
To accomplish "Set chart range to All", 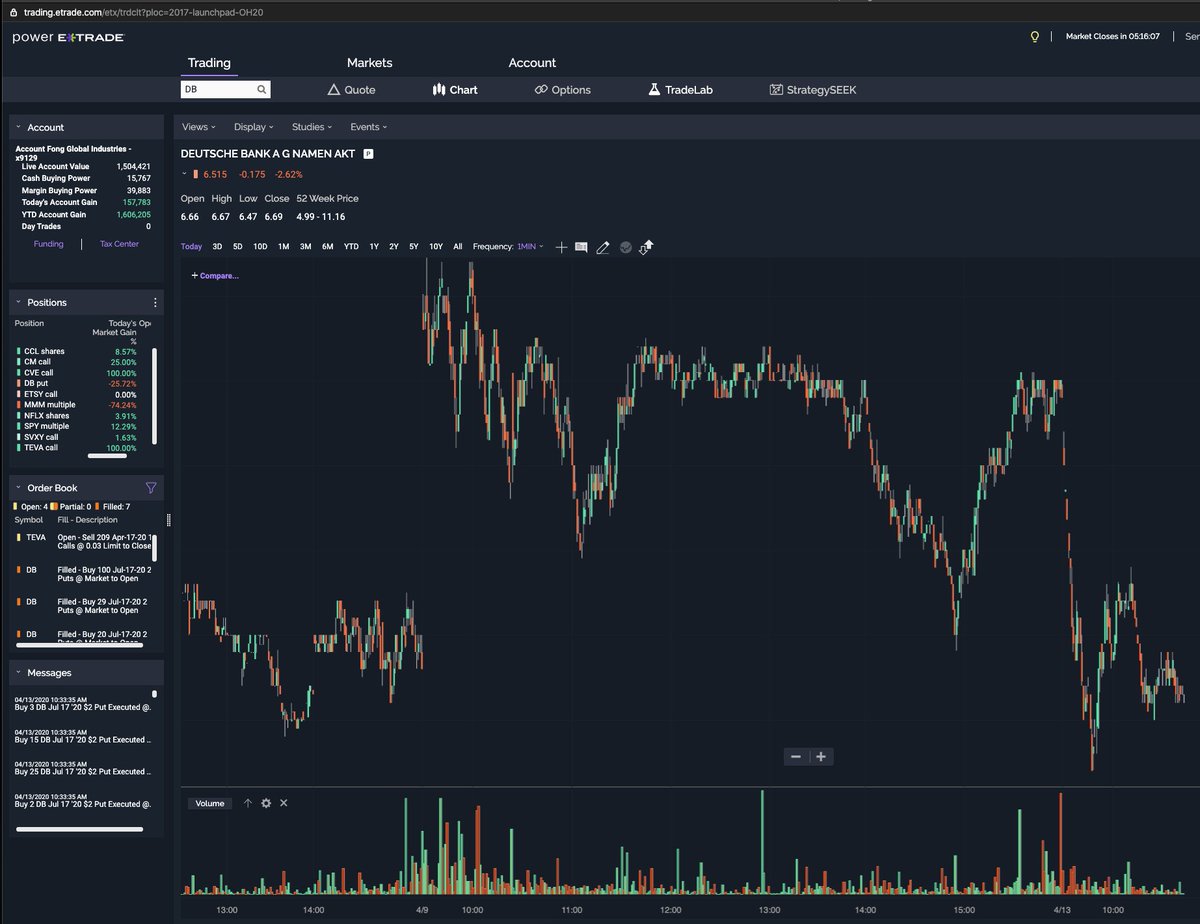I will (x=458, y=246).
